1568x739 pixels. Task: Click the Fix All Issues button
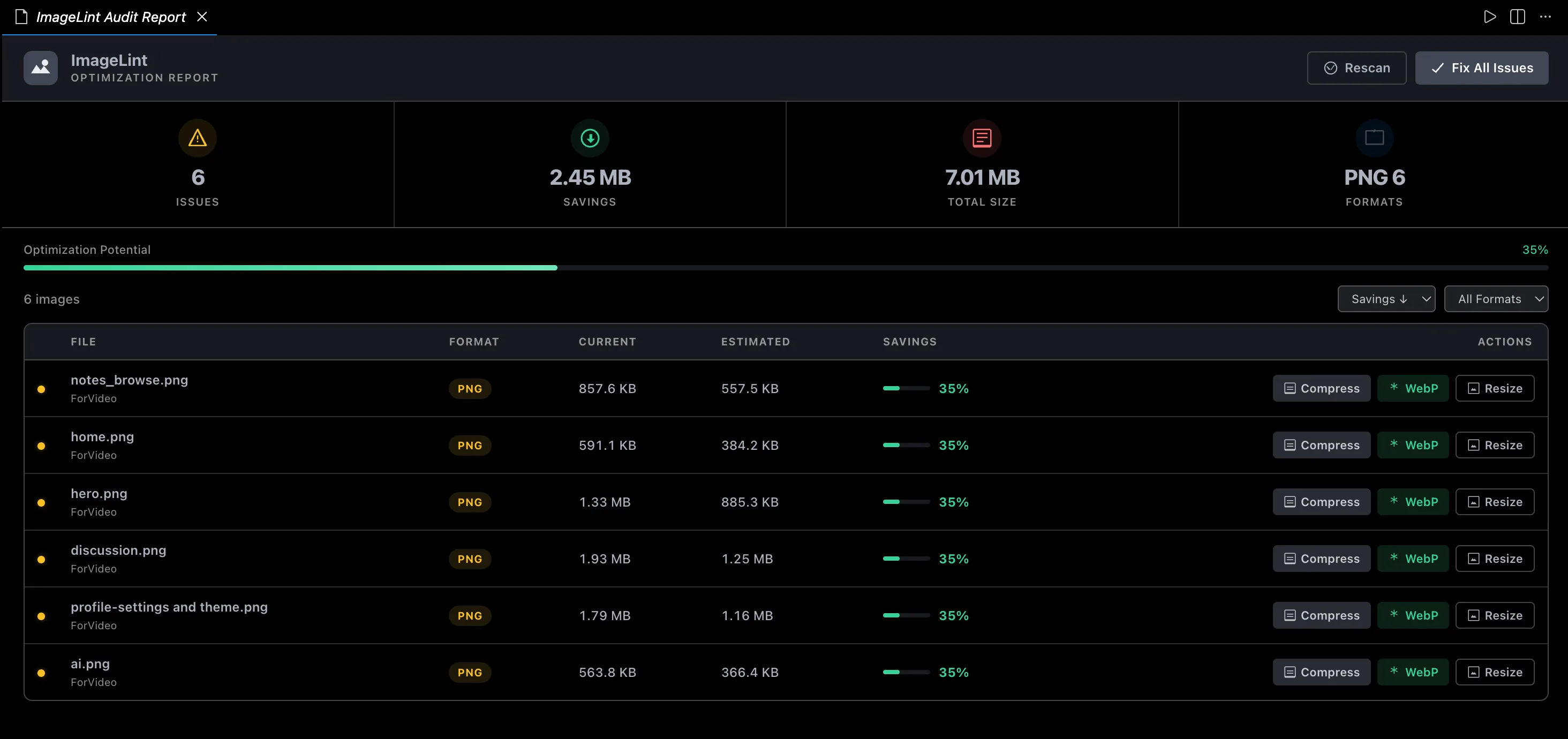[1481, 67]
